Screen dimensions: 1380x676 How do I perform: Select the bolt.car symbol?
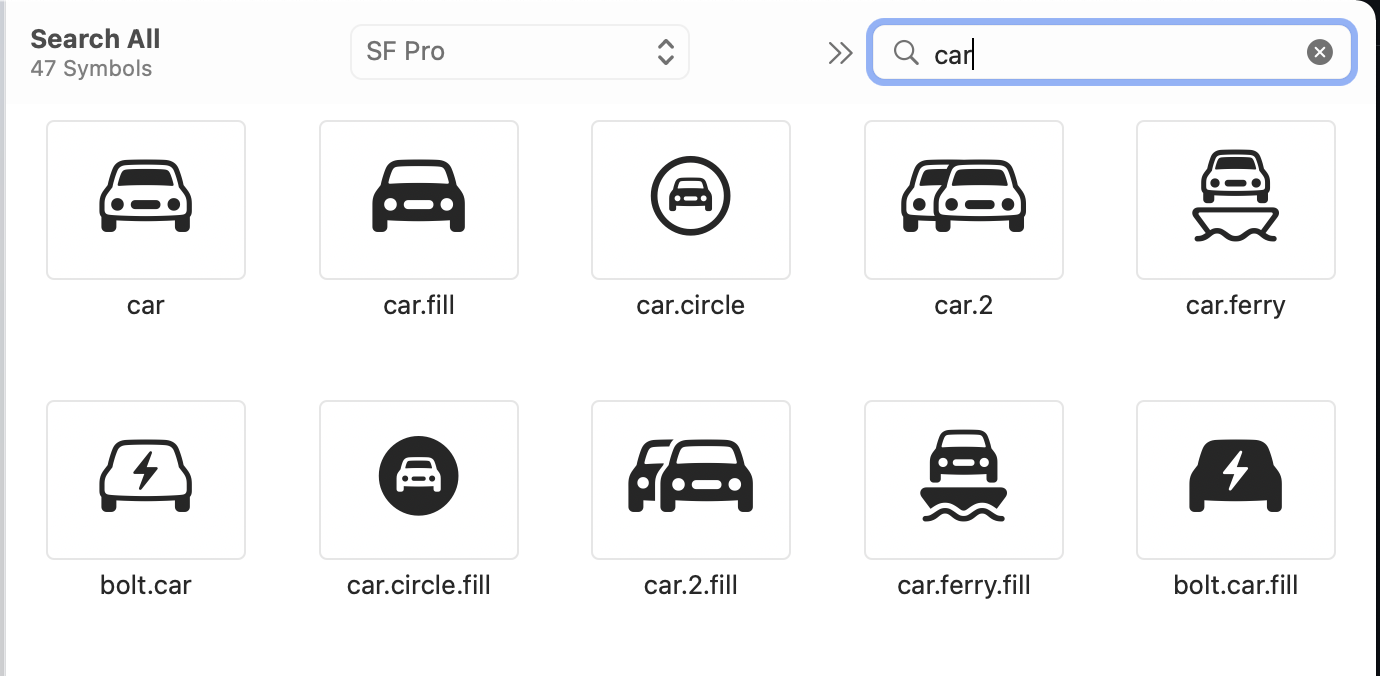click(145, 479)
